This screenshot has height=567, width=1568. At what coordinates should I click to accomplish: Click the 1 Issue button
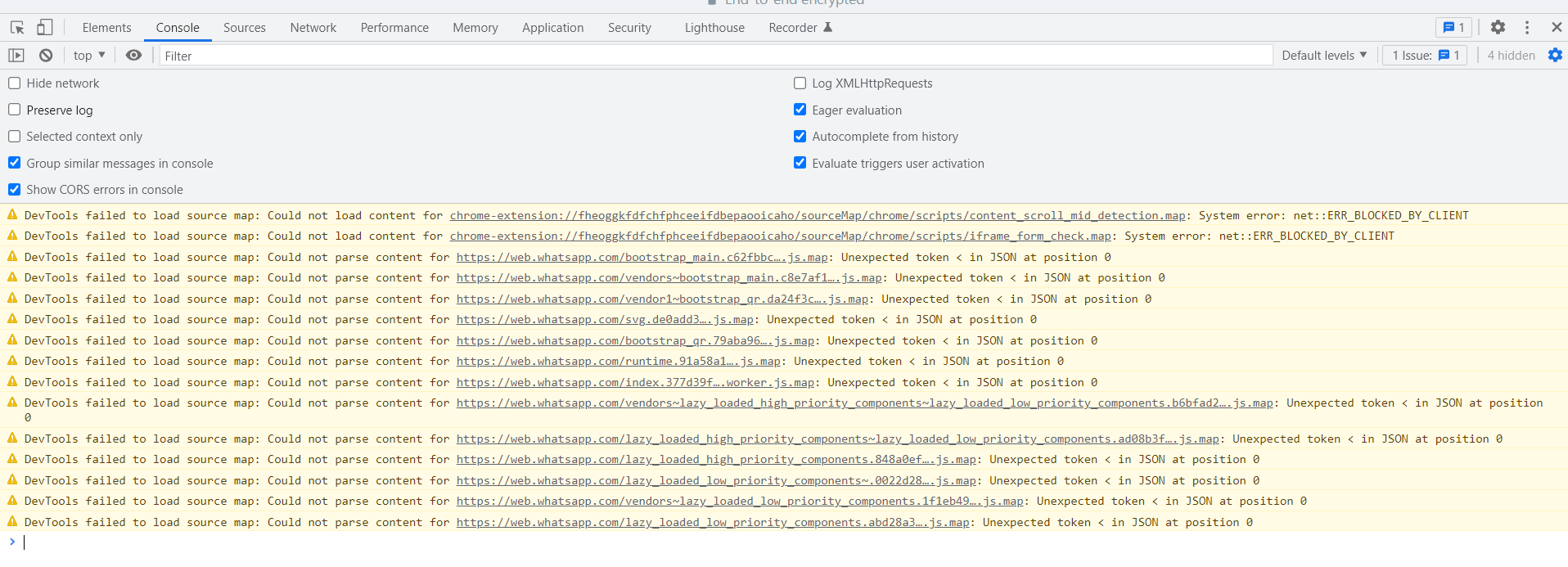tap(1425, 56)
